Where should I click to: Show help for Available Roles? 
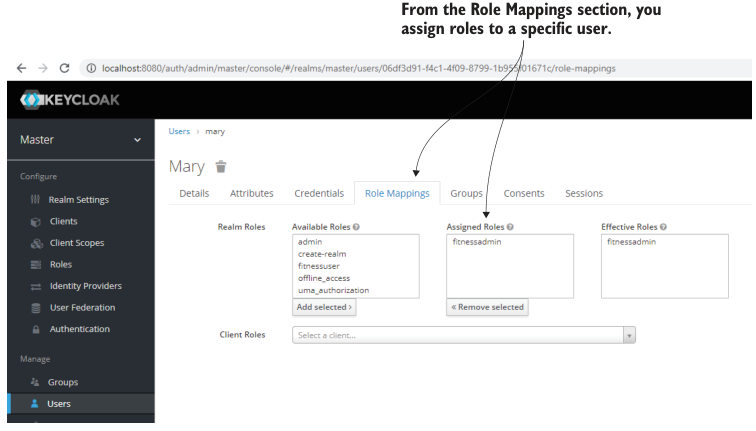[356, 227]
